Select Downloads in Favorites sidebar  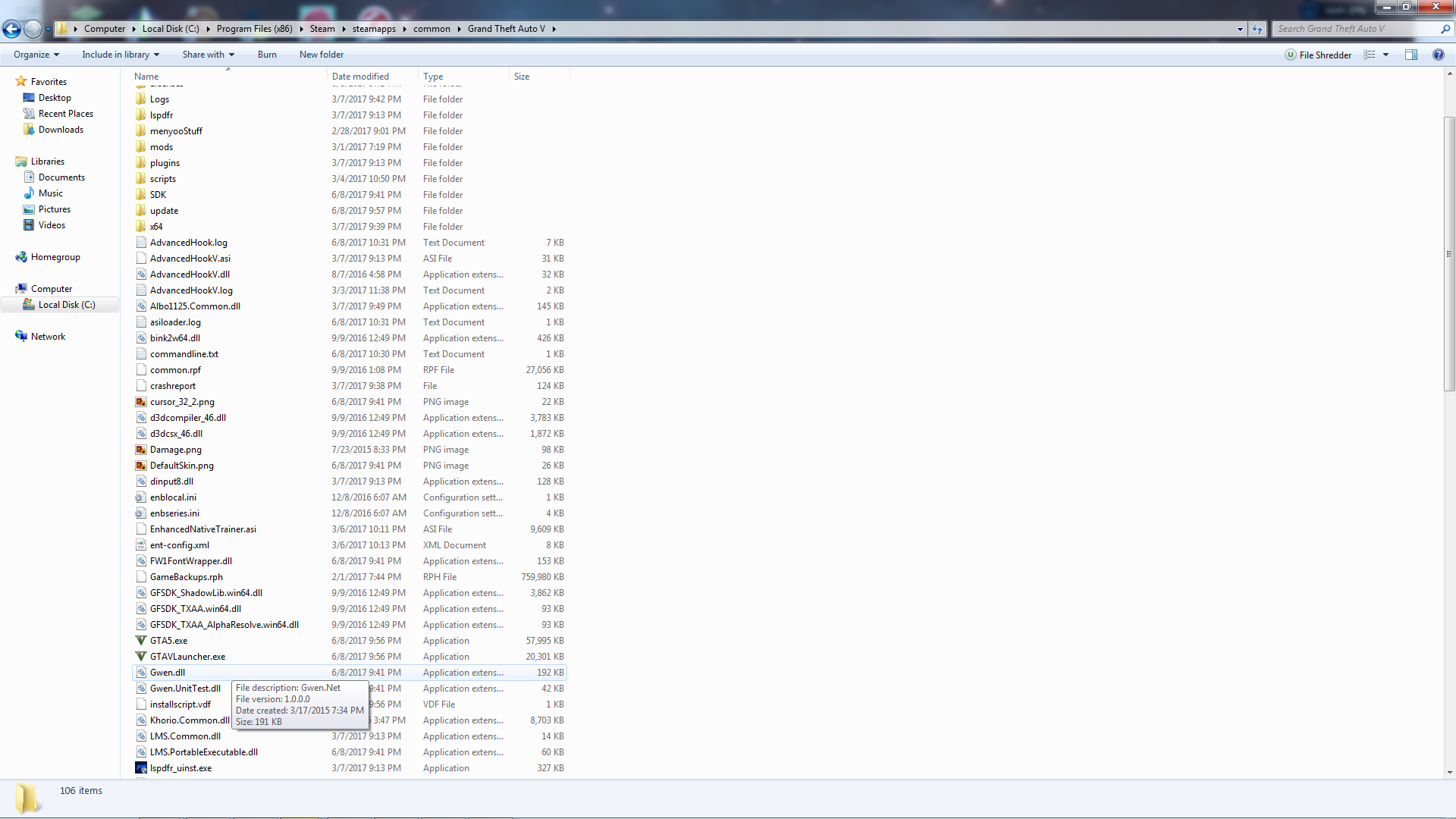point(61,130)
